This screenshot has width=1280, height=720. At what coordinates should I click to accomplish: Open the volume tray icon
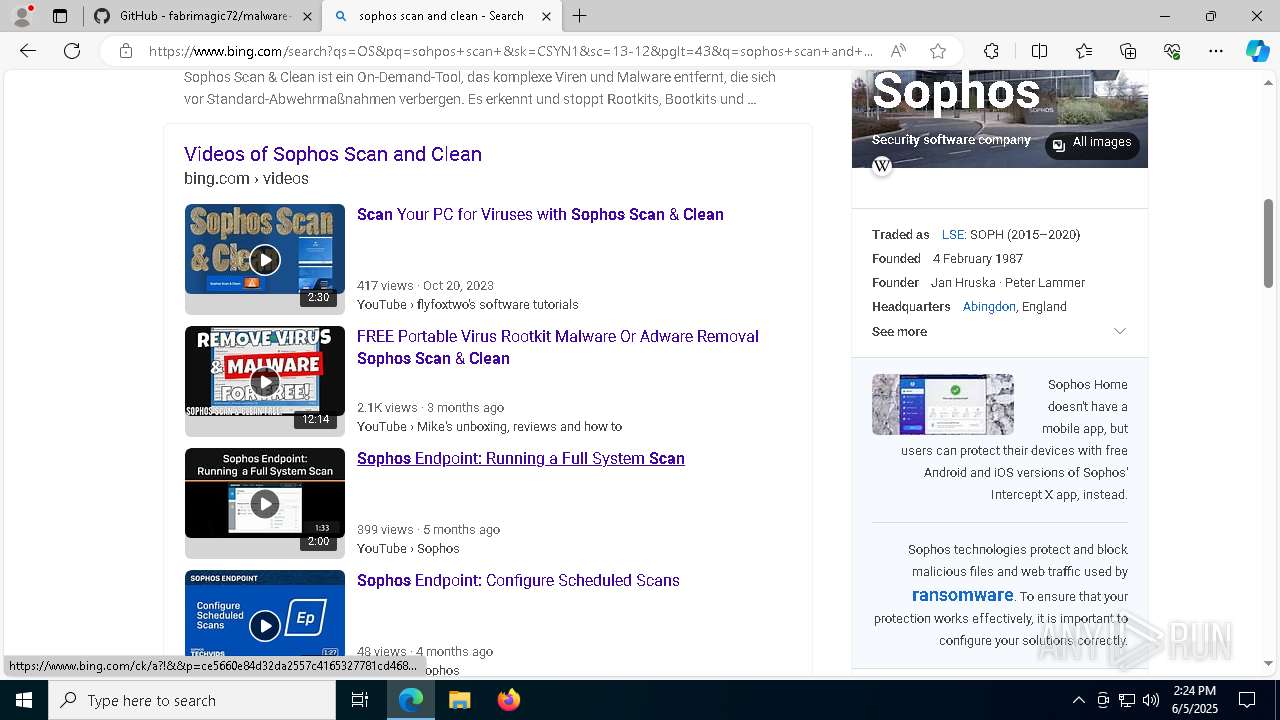(1150, 700)
